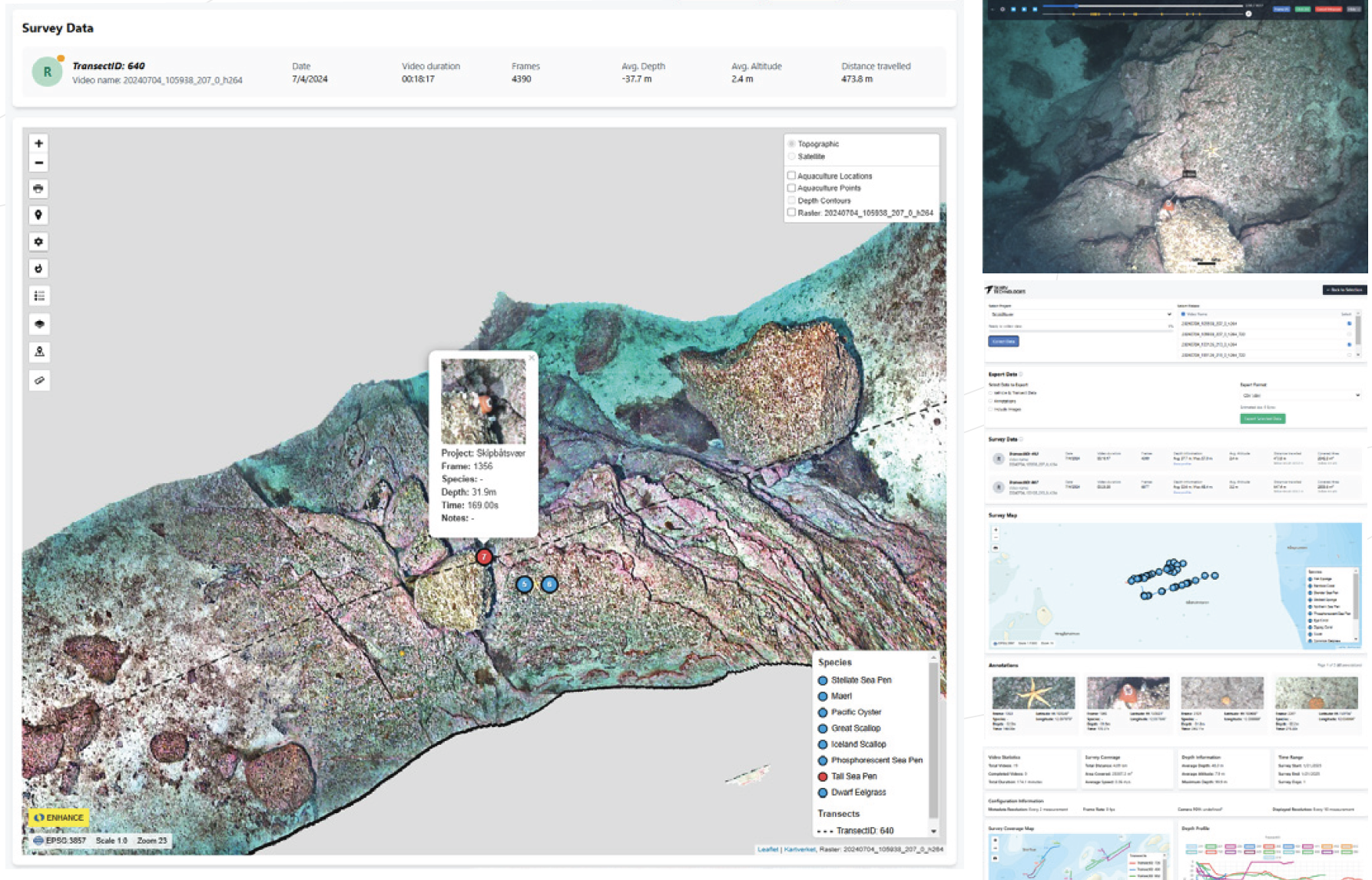The width and height of the screenshot is (1372, 880).
Task: Open the Select Project dropdown
Action: [1079, 315]
